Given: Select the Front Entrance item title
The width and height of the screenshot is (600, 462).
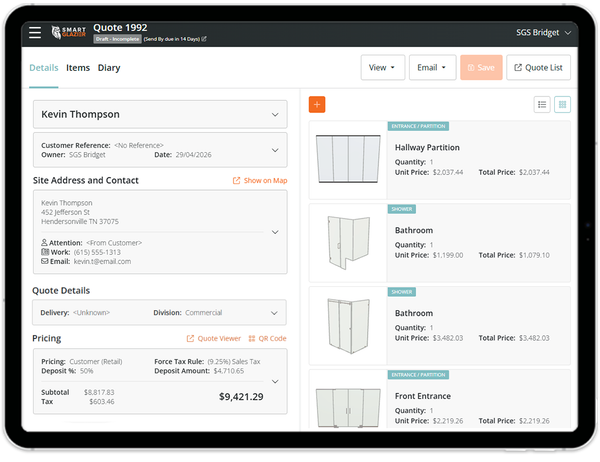Looking at the screenshot, I should 422,396.
